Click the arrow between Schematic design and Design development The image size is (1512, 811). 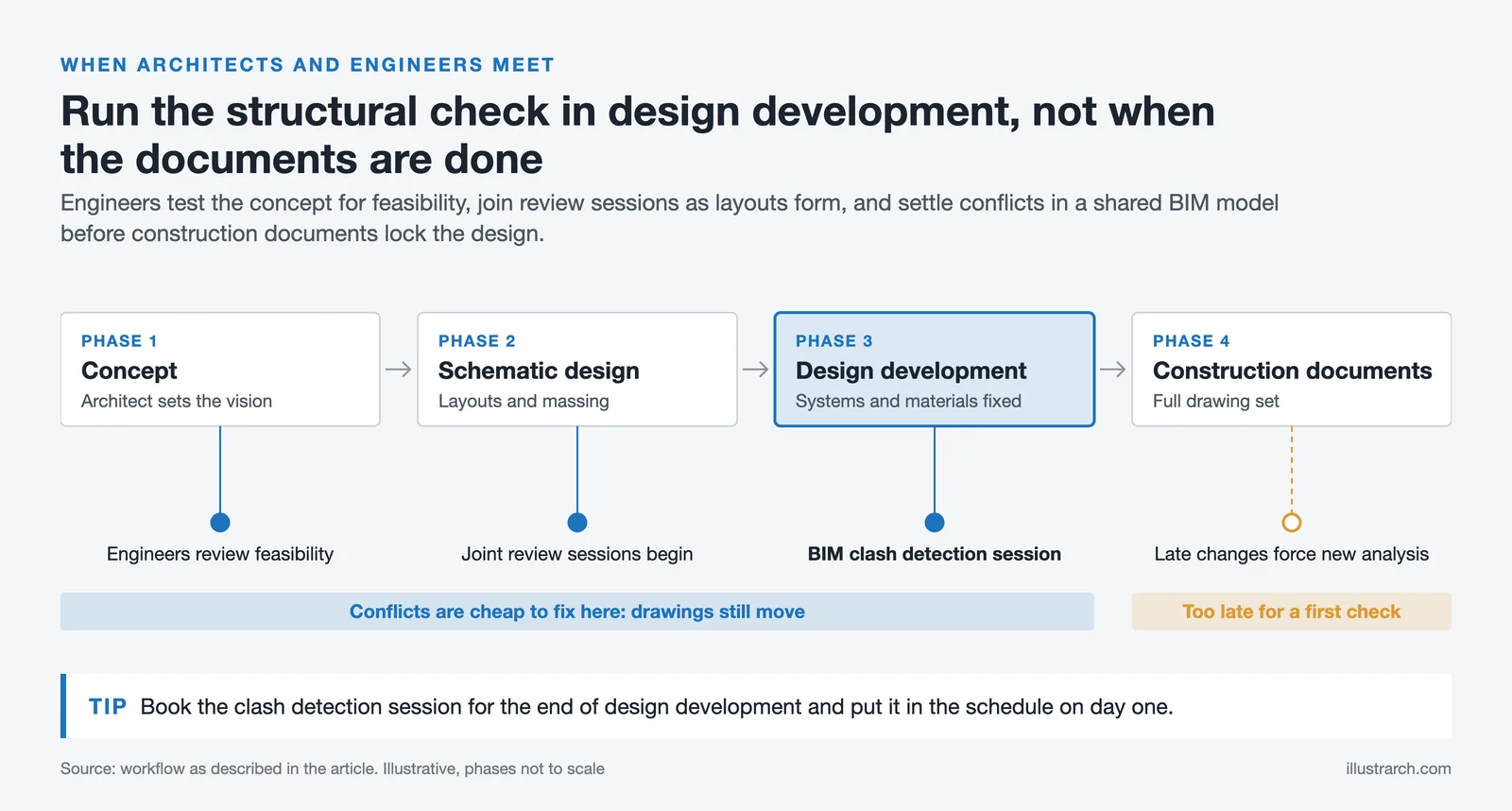(756, 370)
